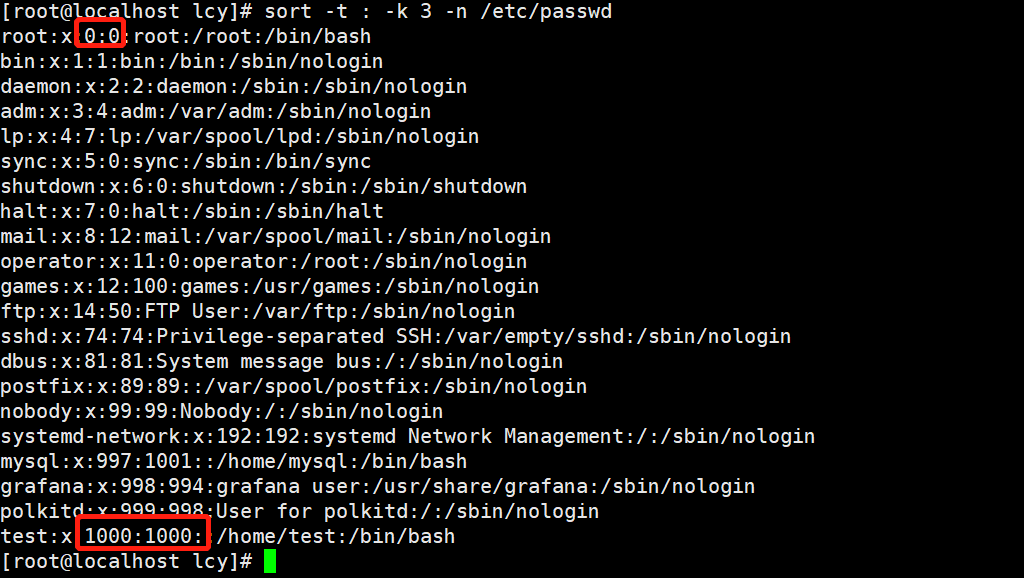
Task: Click the red-boxed 0:0 in root line
Action: (100, 37)
